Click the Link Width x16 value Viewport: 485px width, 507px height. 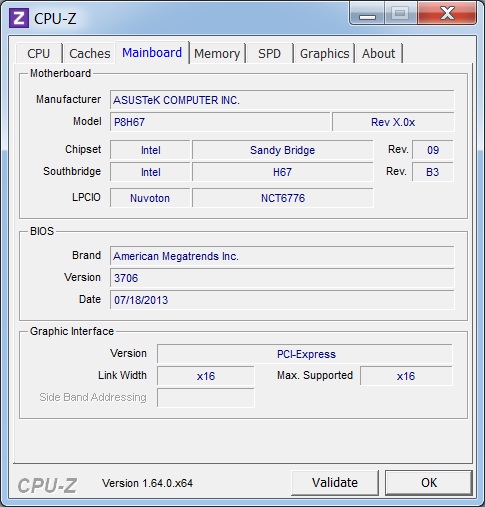(x=206, y=376)
